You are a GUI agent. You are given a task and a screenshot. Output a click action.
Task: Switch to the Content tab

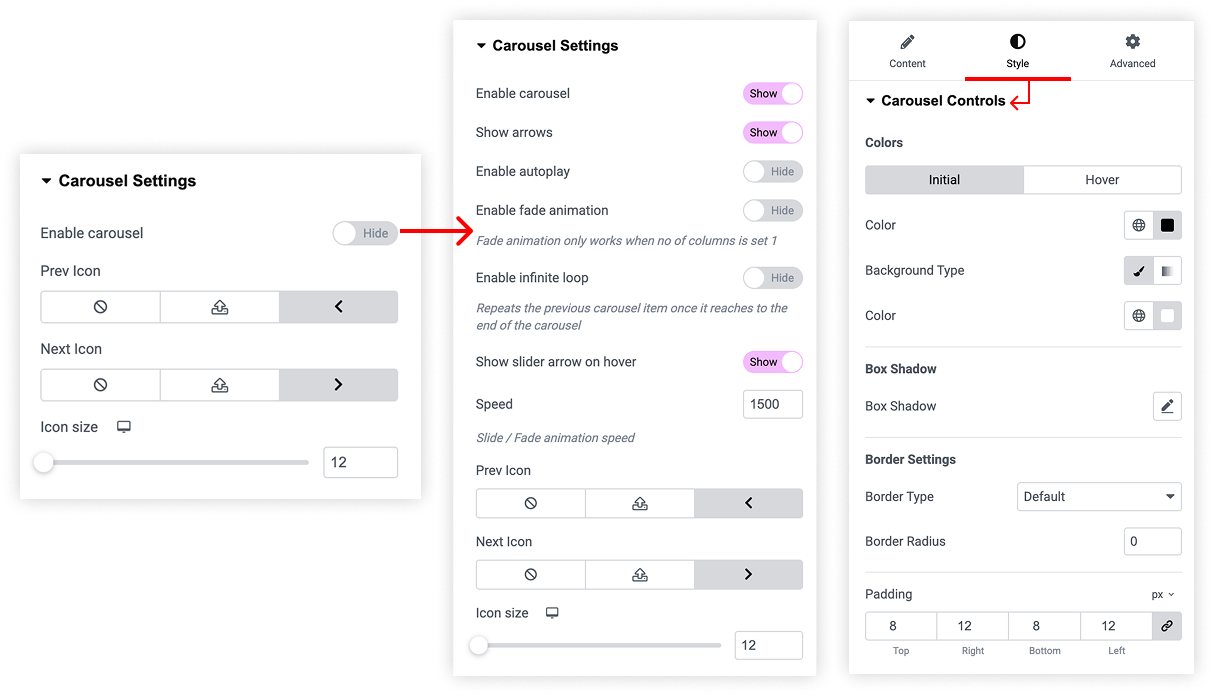pyautogui.click(x=907, y=51)
